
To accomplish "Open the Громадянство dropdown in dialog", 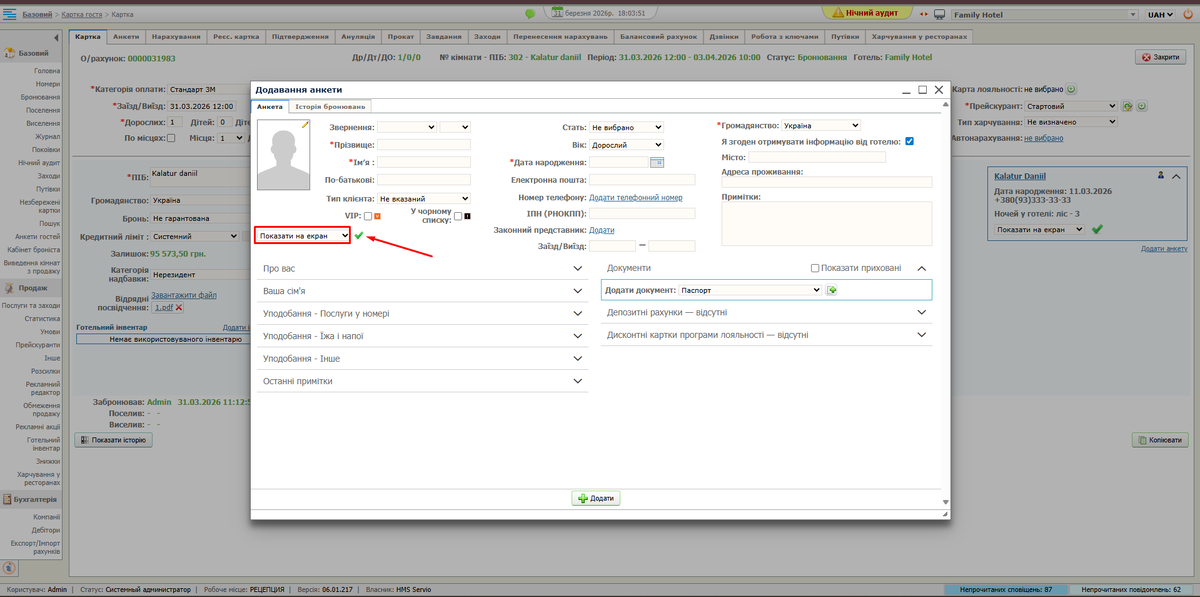I will [818, 126].
